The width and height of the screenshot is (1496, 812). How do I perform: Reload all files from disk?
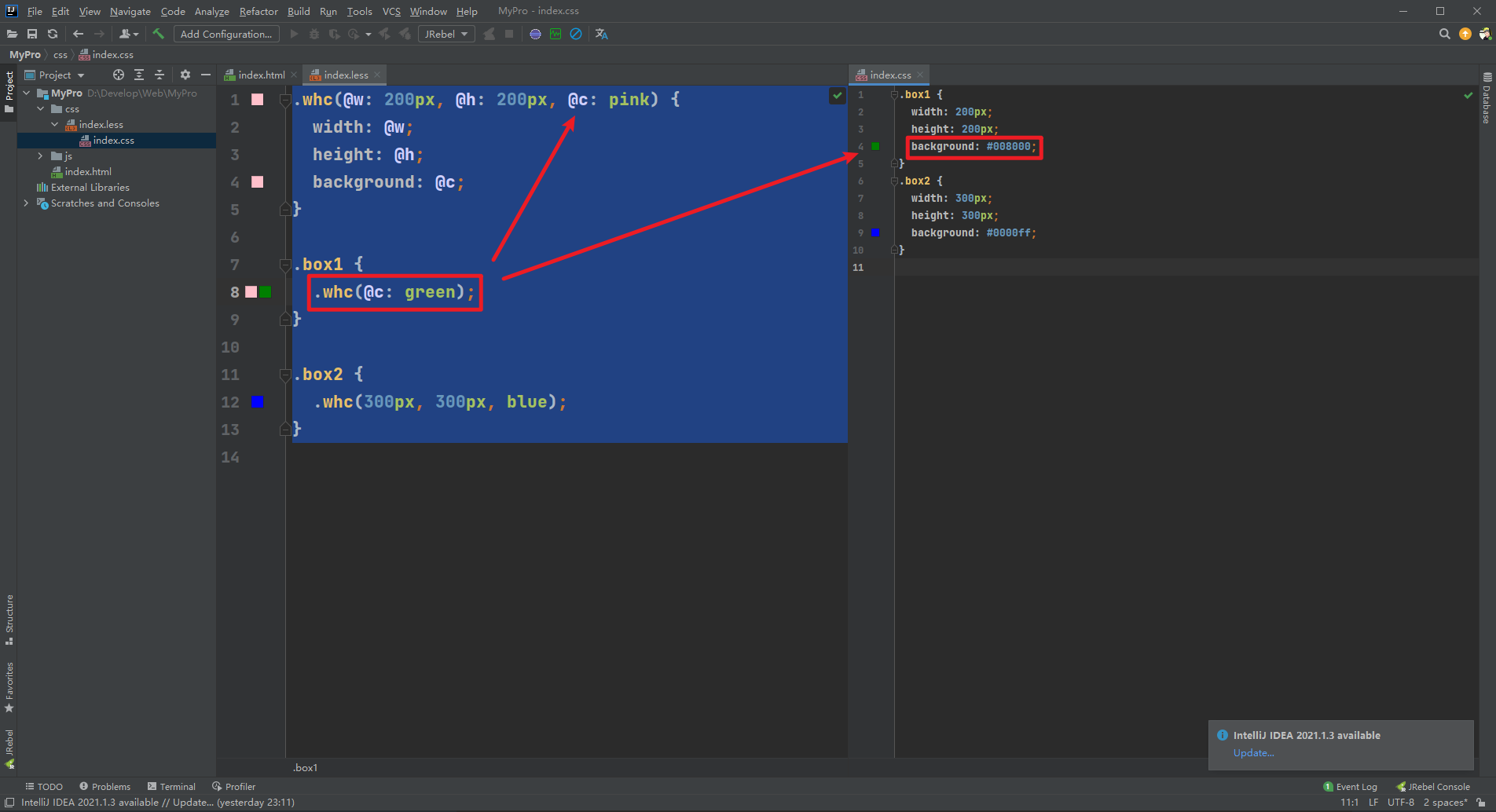[x=53, y=34]
